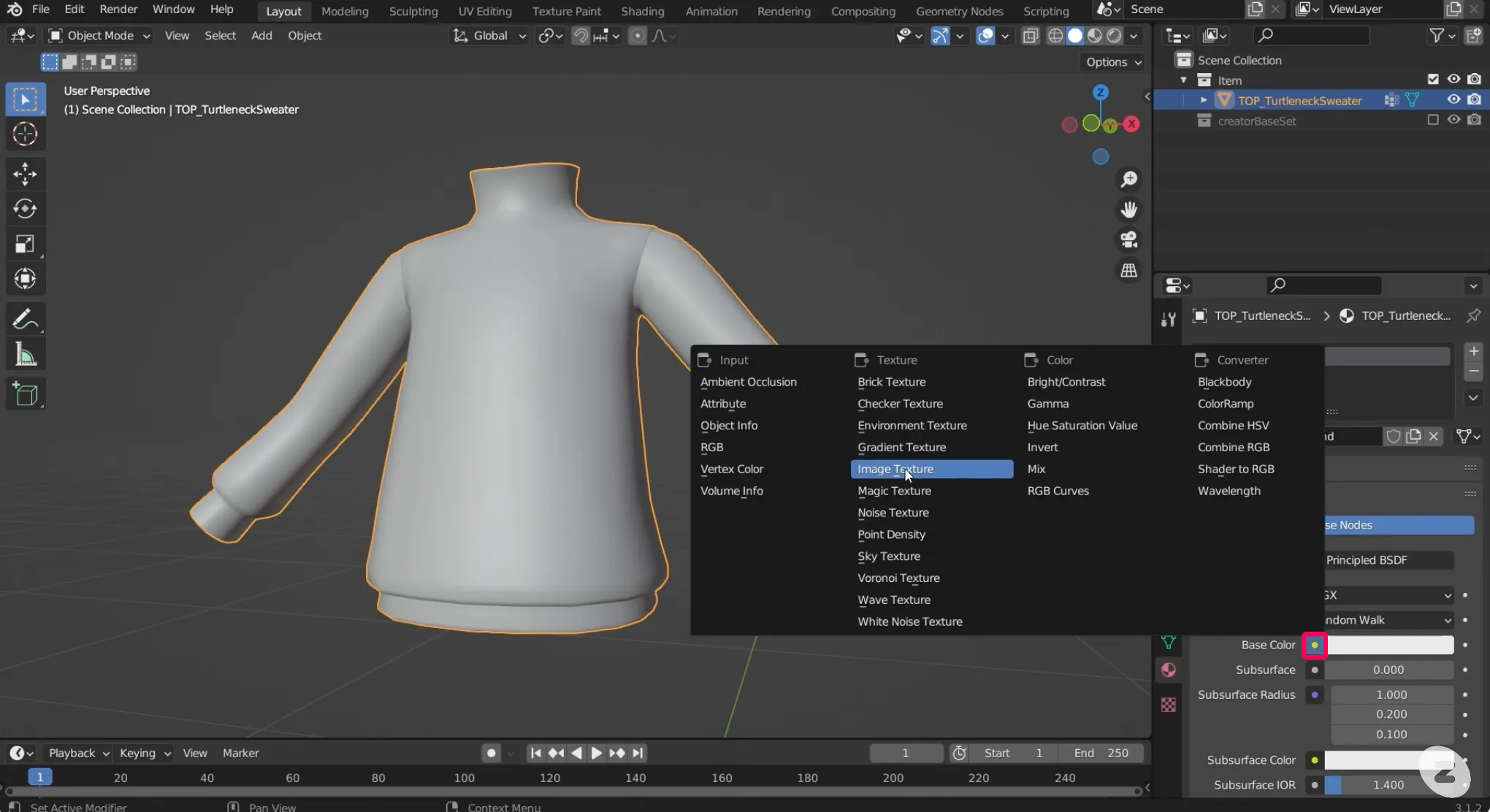
Task: Select the Transform tool
Action: pyautogui.click(x=26, y=279)
